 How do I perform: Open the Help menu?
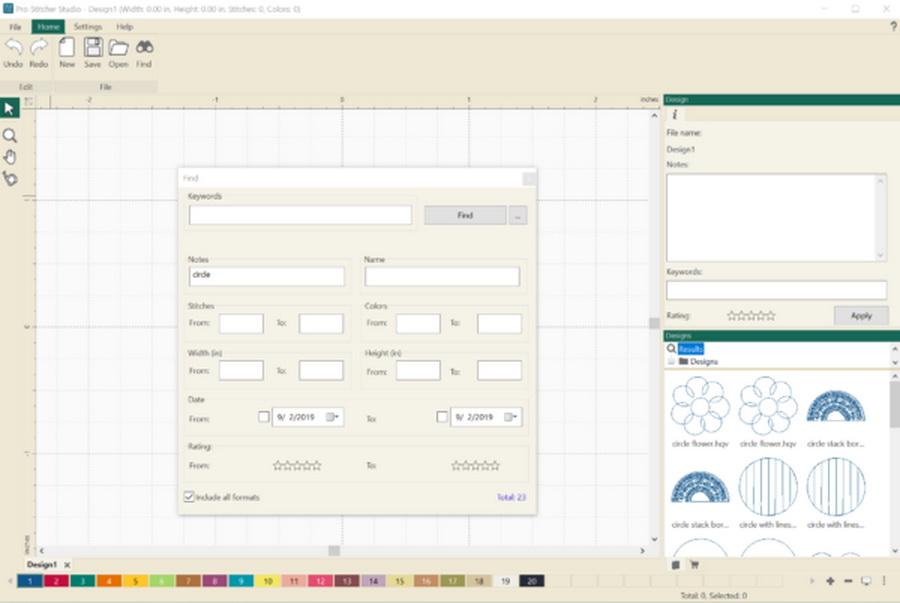124,27
